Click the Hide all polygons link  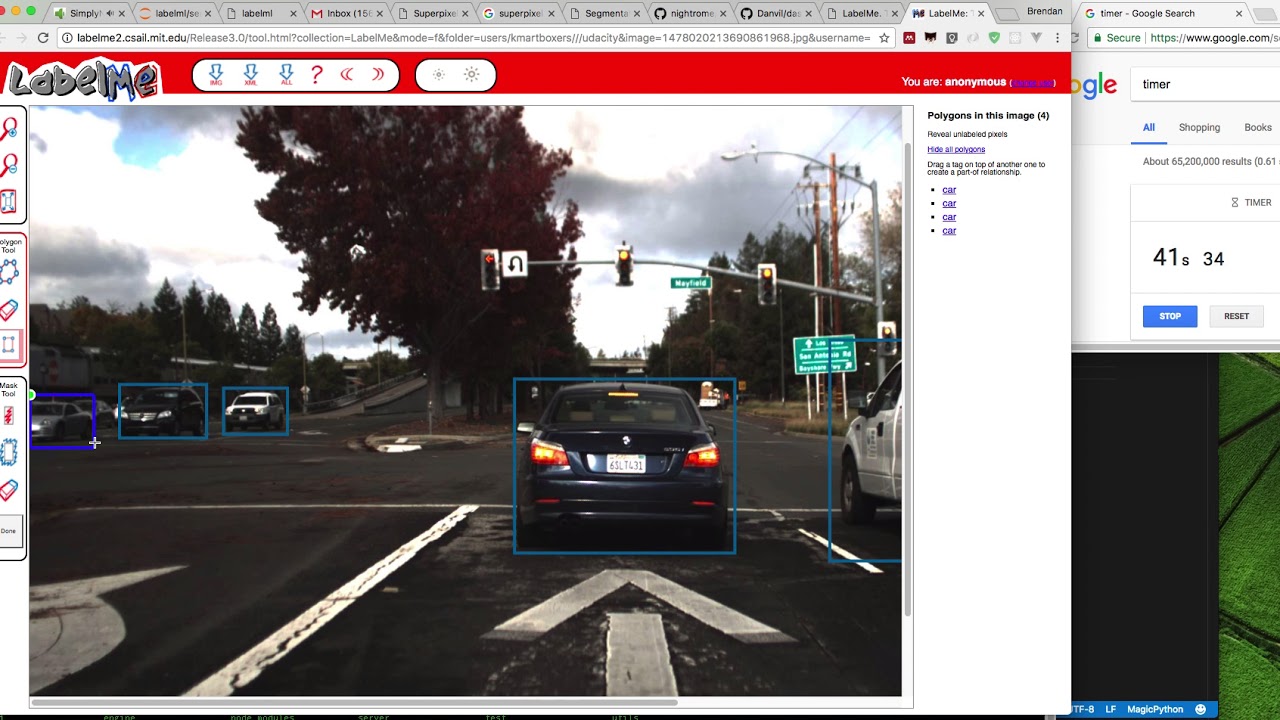[956, 150]
